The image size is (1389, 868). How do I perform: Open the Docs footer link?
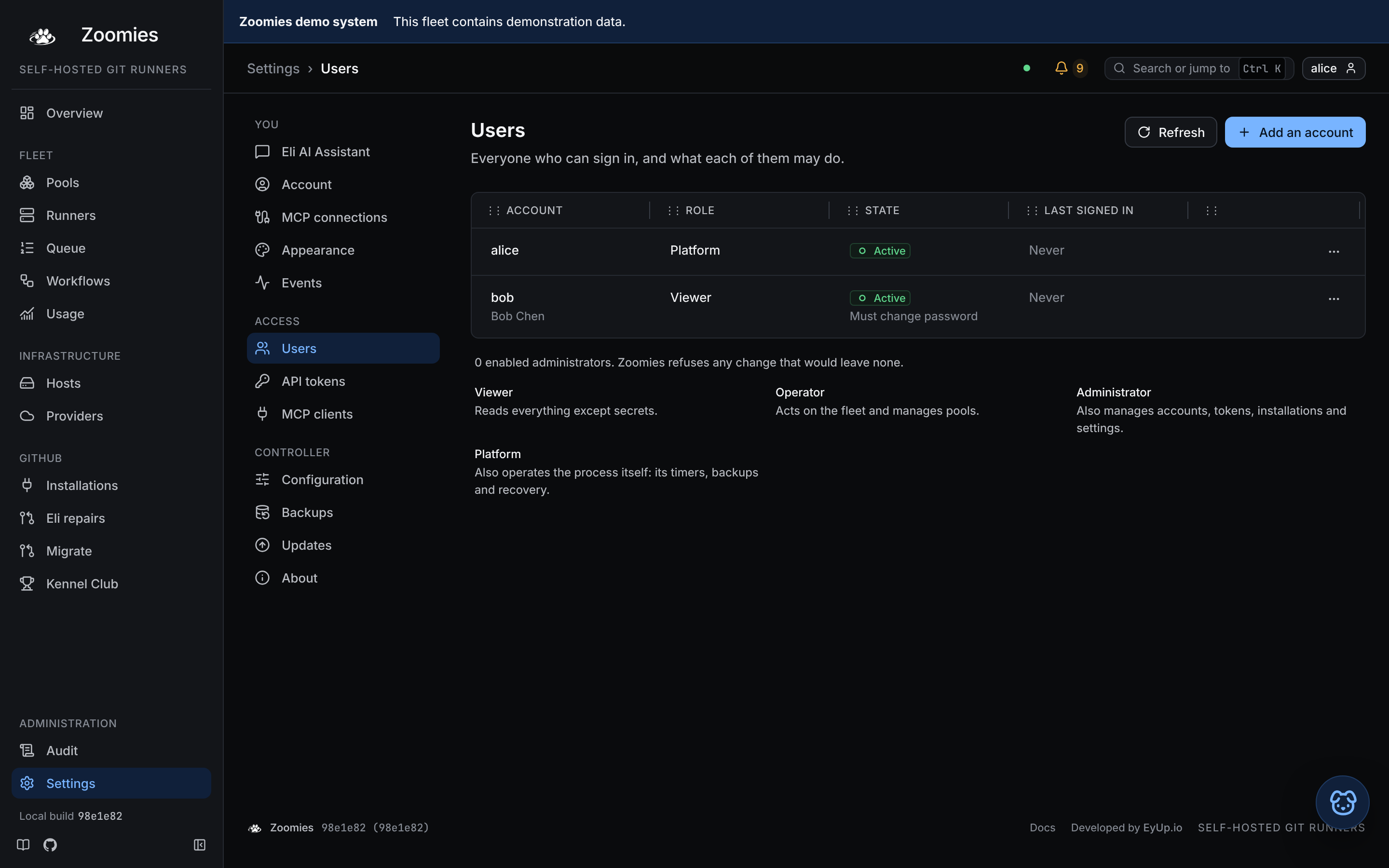coord(1042,827)
